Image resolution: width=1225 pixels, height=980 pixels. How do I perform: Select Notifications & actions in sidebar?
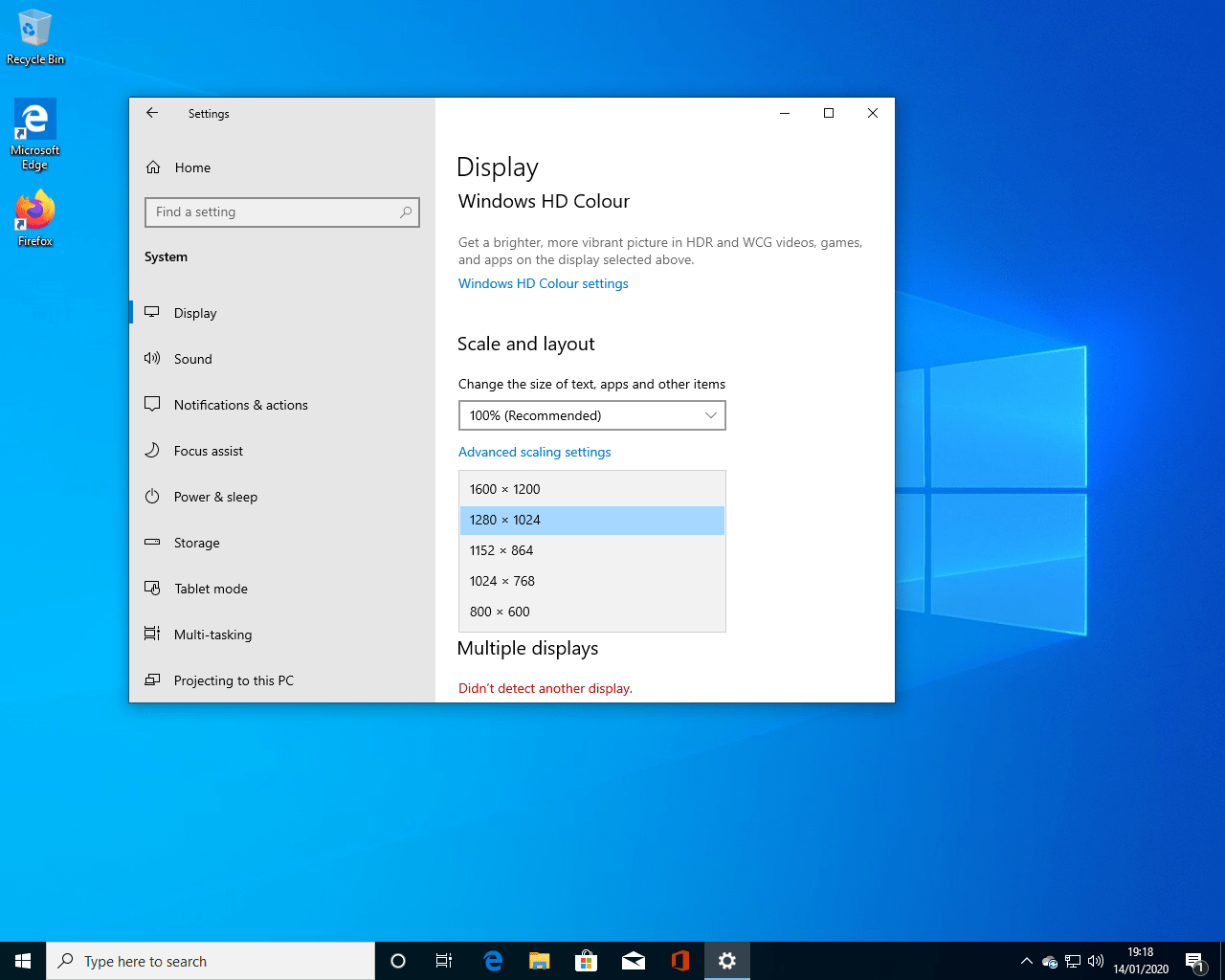point(240,405)
